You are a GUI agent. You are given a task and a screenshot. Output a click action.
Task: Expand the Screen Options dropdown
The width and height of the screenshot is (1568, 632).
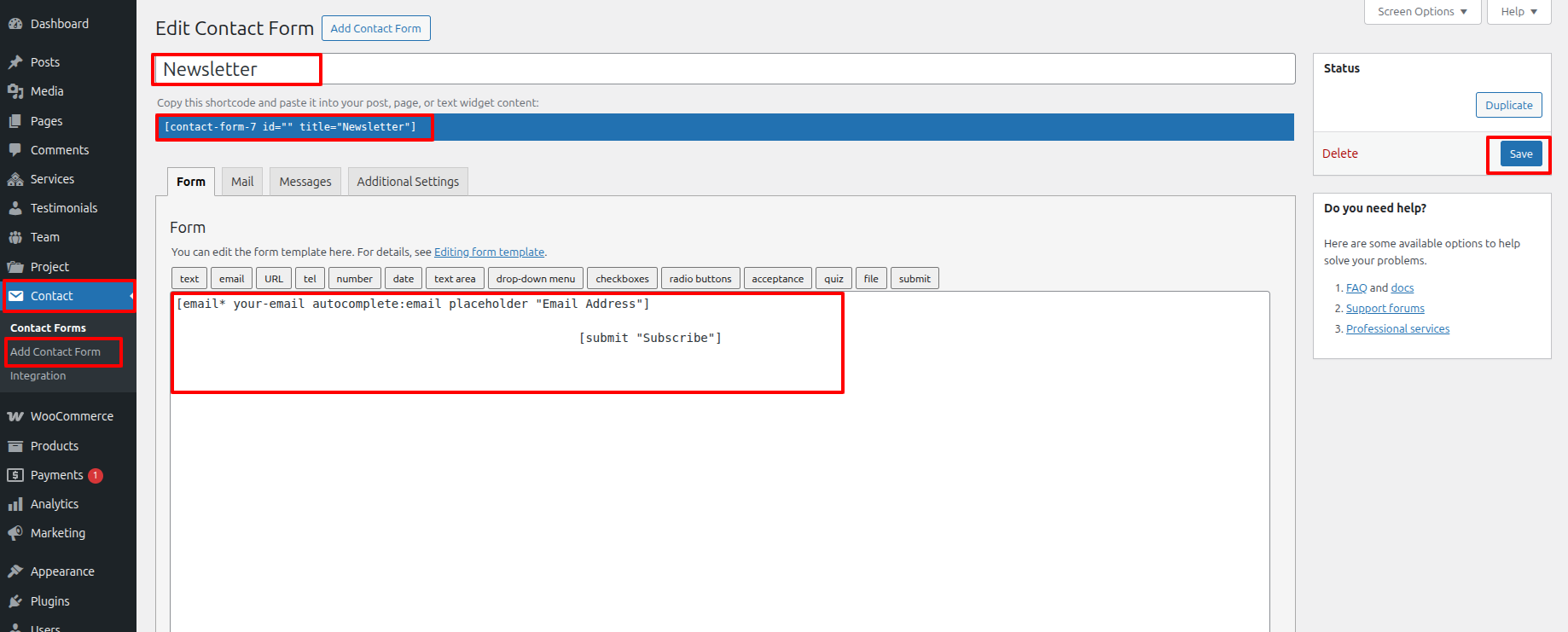pos(1422,12)
